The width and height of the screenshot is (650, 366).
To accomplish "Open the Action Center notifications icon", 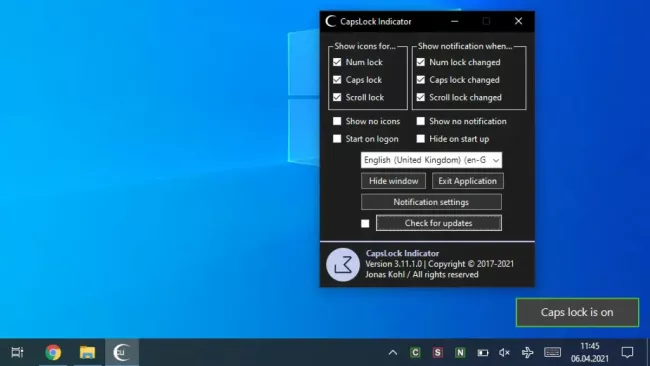I will point(627,353).
